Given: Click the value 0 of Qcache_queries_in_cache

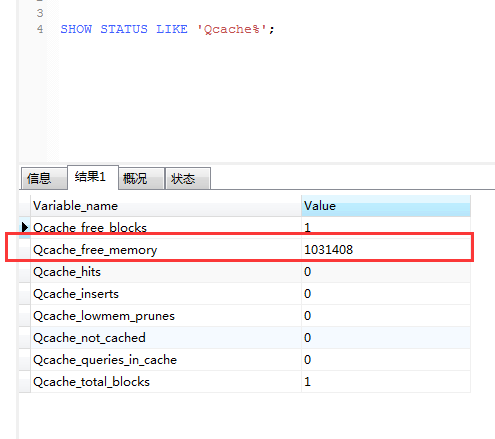Looking at the screenshot, I should [x=386, y=360].
